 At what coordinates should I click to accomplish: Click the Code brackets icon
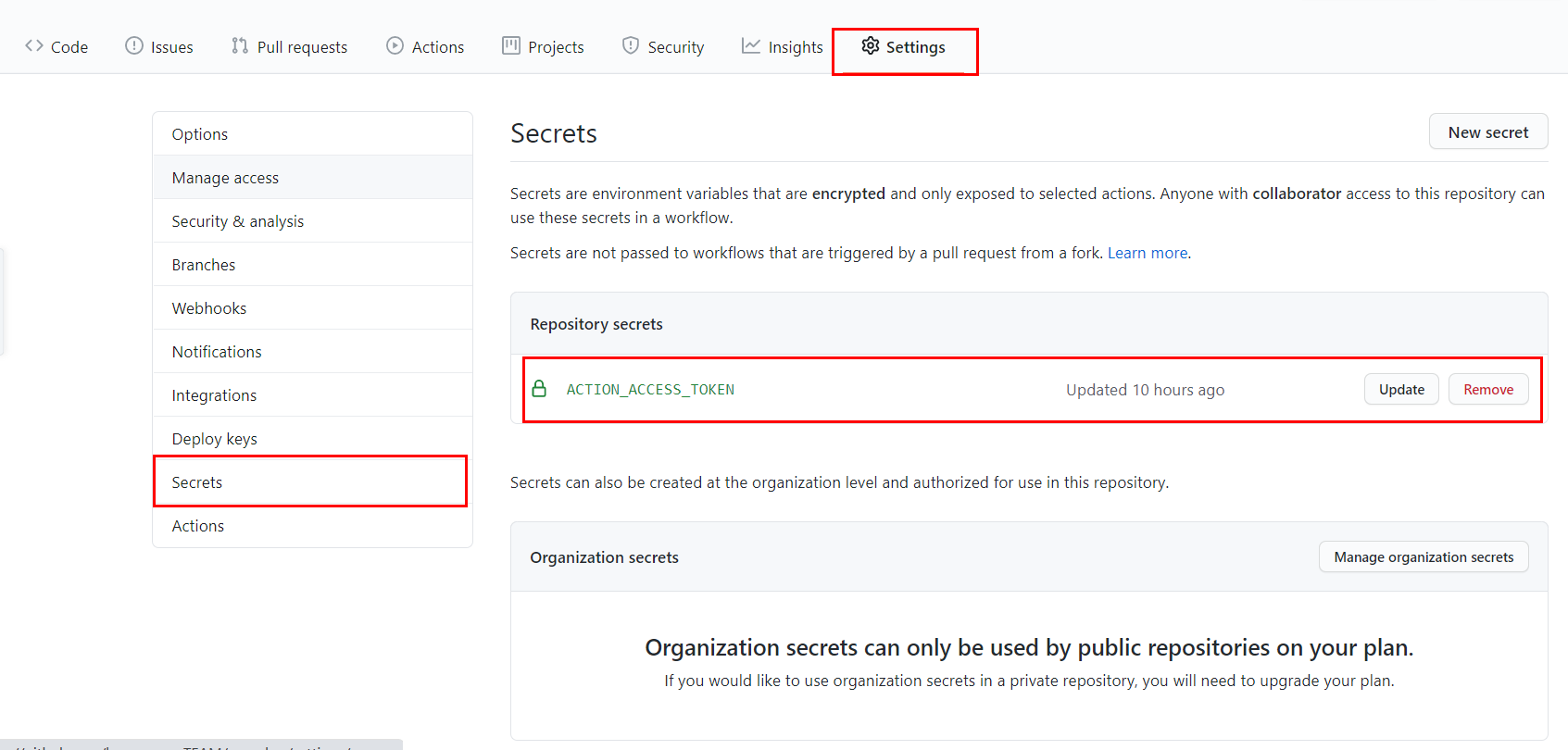click(x=34, y=45)
